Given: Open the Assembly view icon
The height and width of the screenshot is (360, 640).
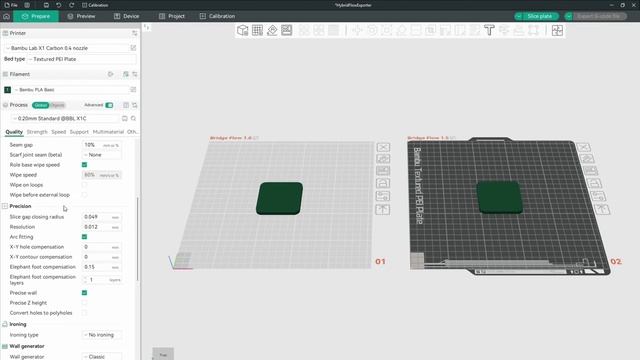Looking at the screenshot, I should (x=557, y=30).
